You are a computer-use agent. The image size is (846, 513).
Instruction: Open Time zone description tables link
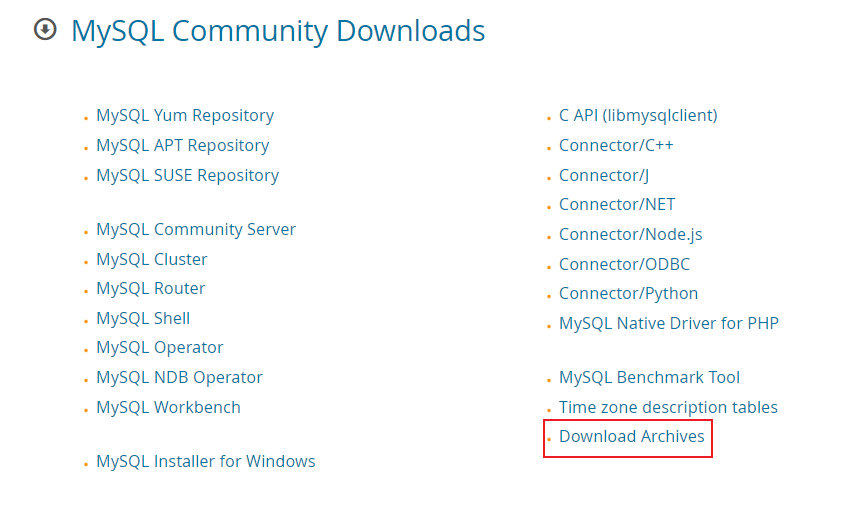coord(668,407)
